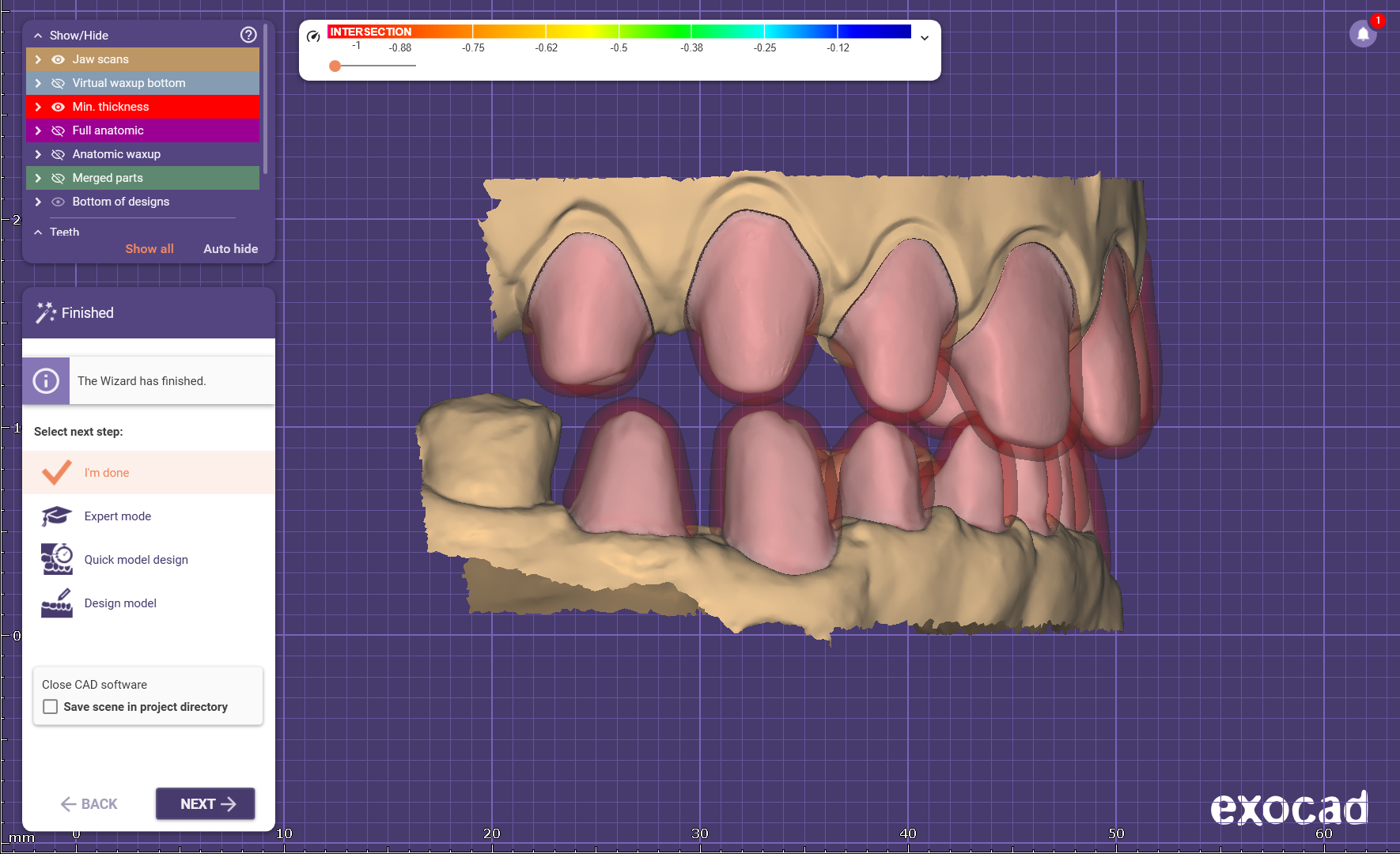1400x854 pixels.
Task: Expand the Merged parts group
Action: (x=38, y=178)
